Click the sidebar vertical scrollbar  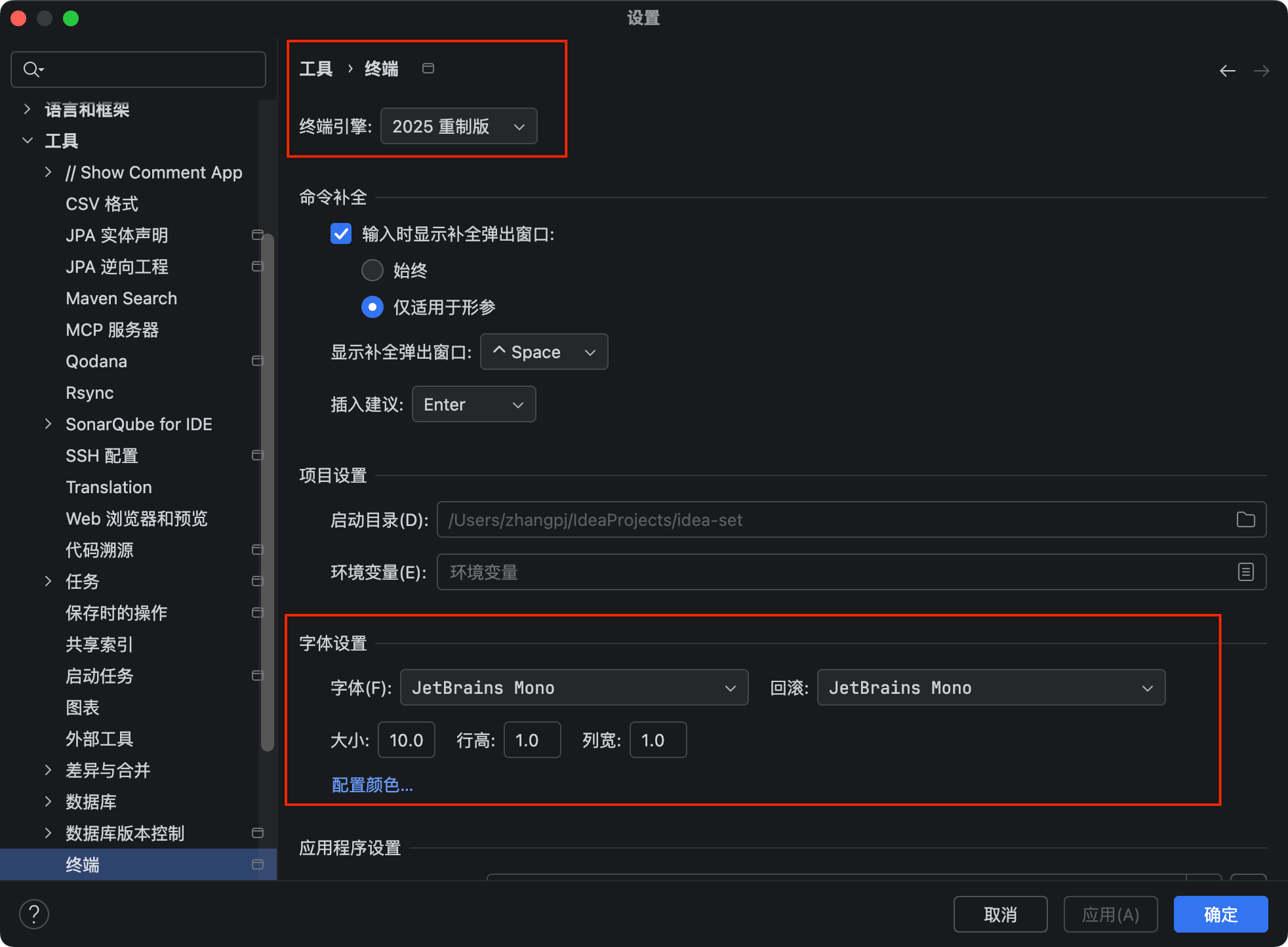tap(267, 492)
